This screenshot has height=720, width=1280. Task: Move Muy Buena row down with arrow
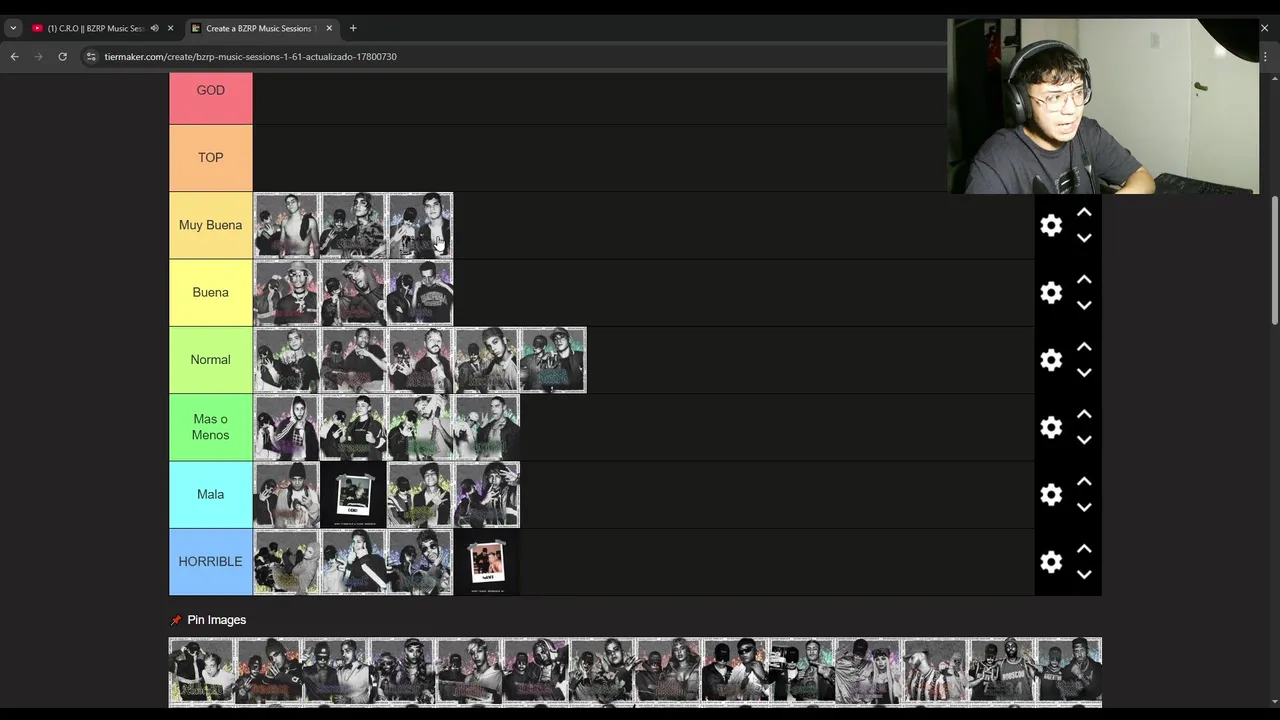click(1084, 238)
